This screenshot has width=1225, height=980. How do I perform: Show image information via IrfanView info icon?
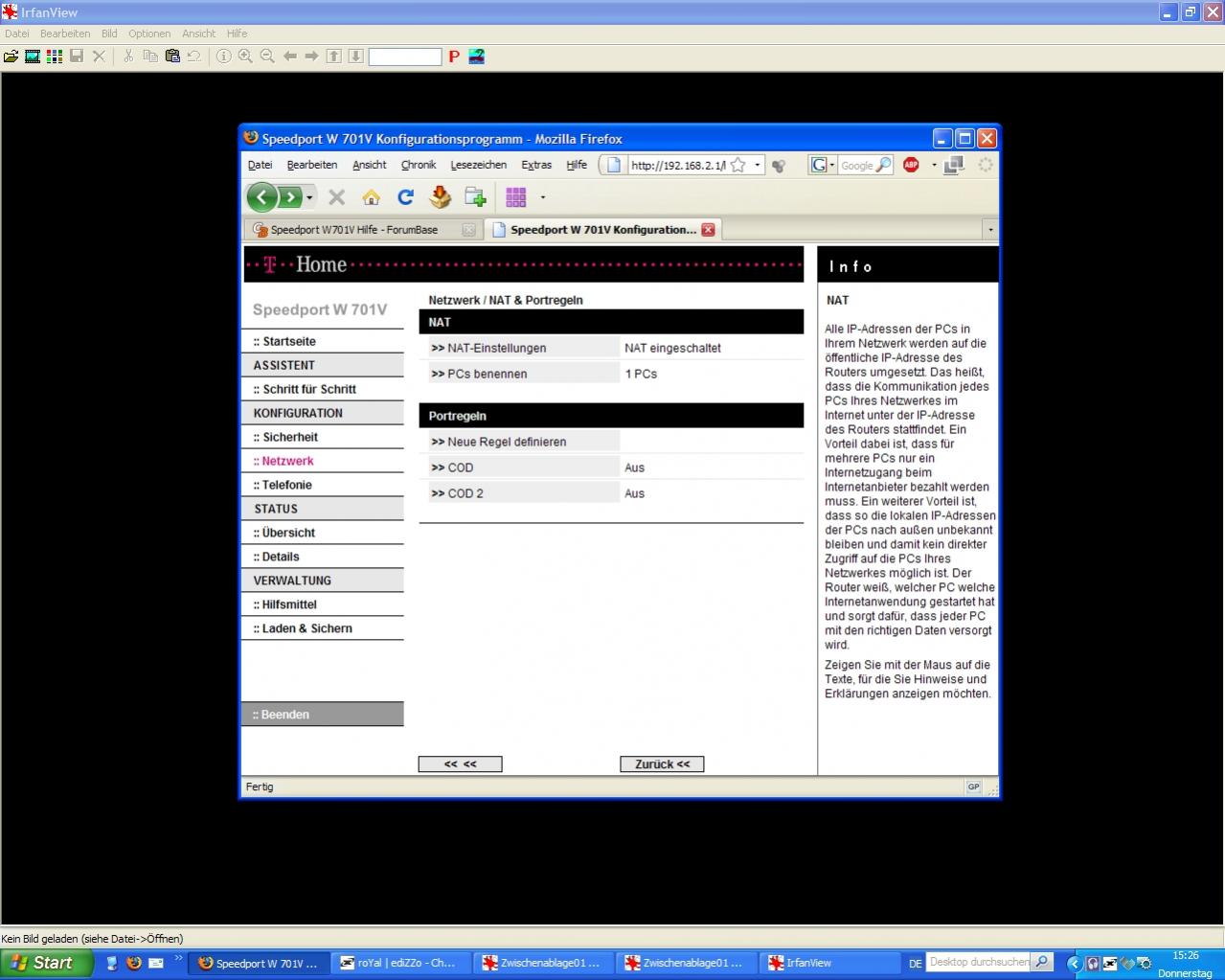click(x=223, y=57)
